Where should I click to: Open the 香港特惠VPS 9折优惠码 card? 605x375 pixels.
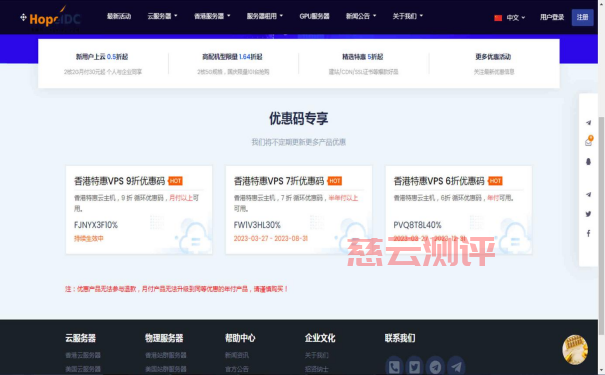(139, 210)
